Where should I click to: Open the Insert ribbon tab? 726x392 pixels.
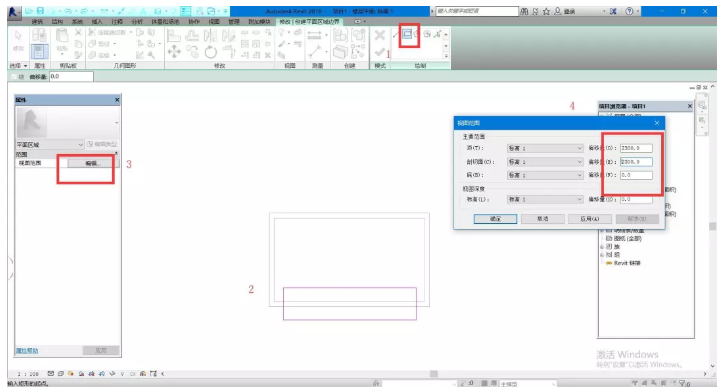coord(97,22)
